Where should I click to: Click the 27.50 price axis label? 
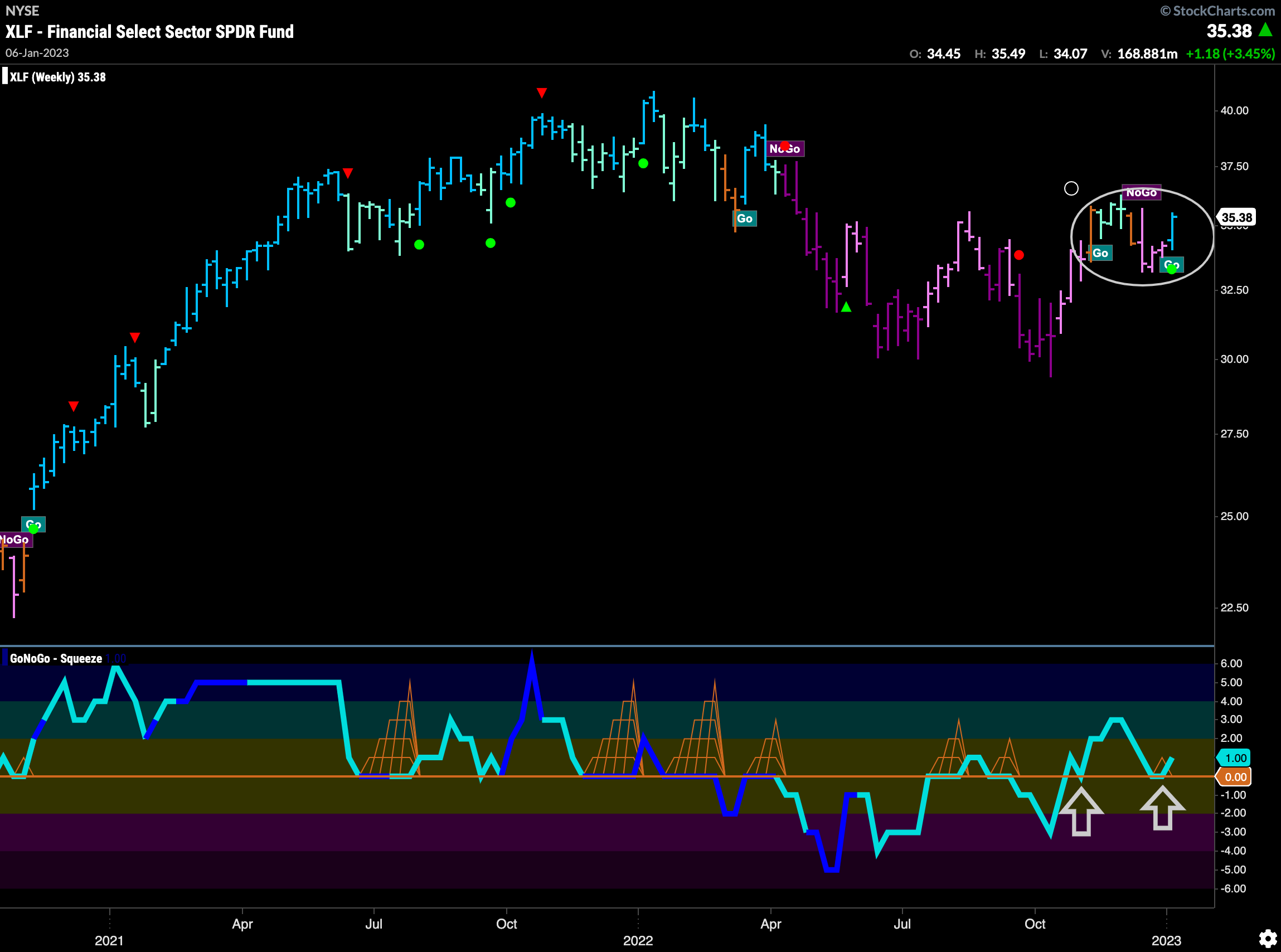coord(1234,434)
